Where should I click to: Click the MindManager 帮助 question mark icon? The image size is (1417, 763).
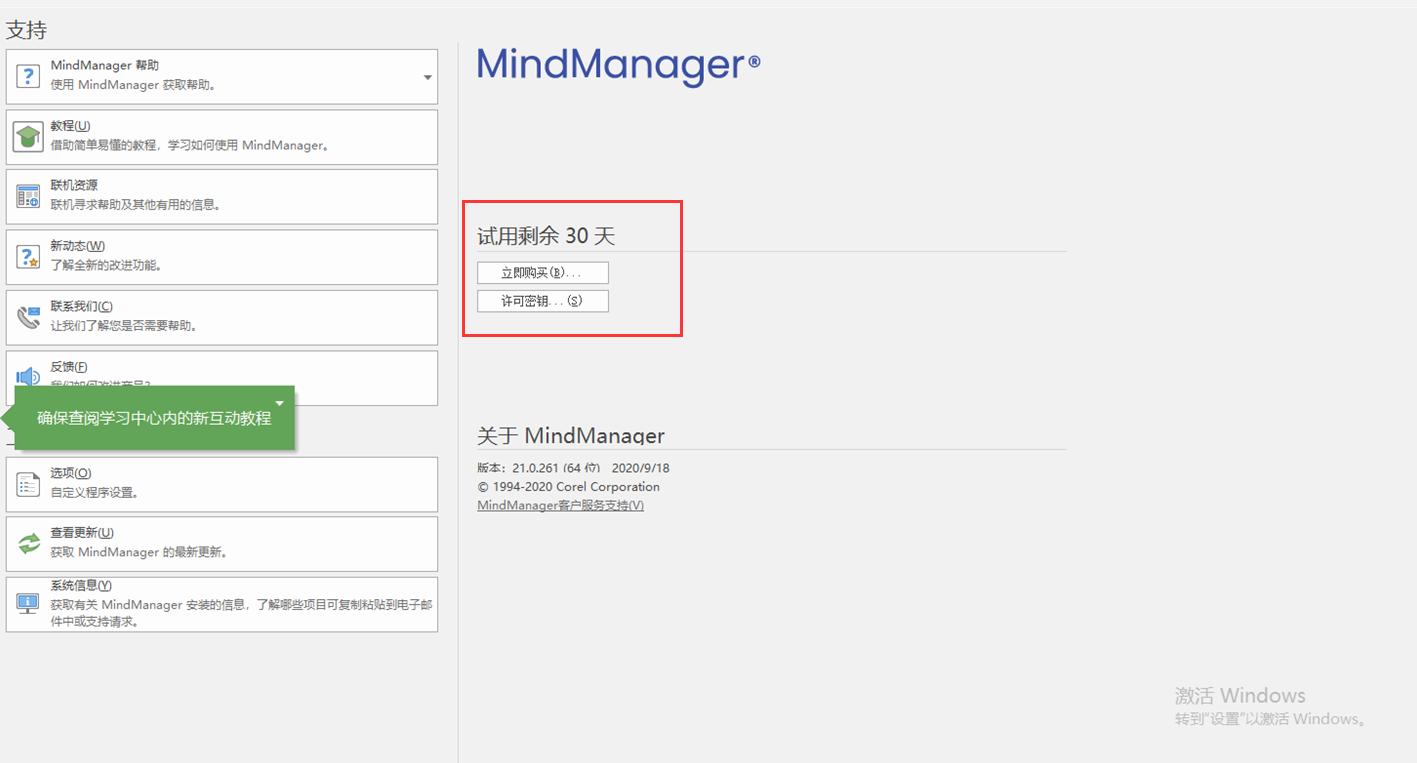click(27, 74)
